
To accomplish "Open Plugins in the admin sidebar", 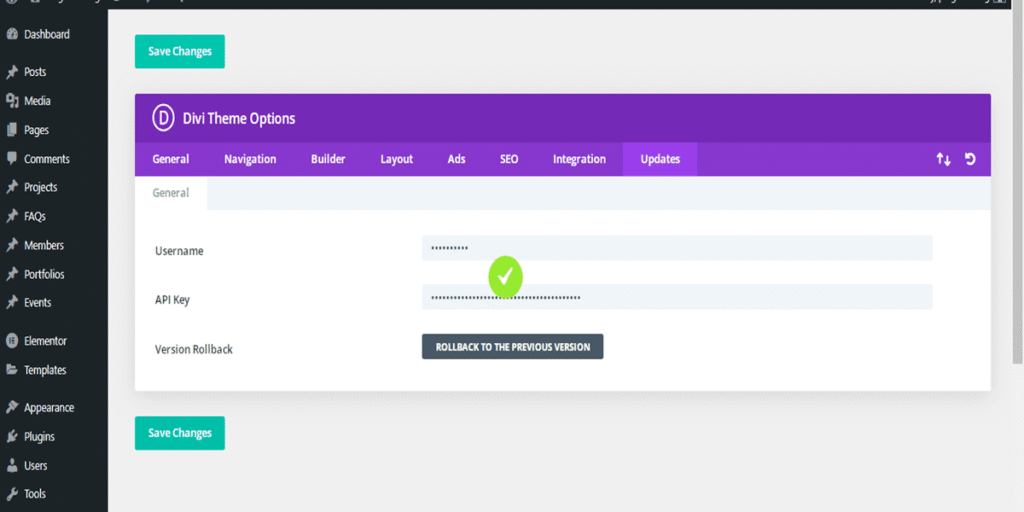I will tap(39, 437).
